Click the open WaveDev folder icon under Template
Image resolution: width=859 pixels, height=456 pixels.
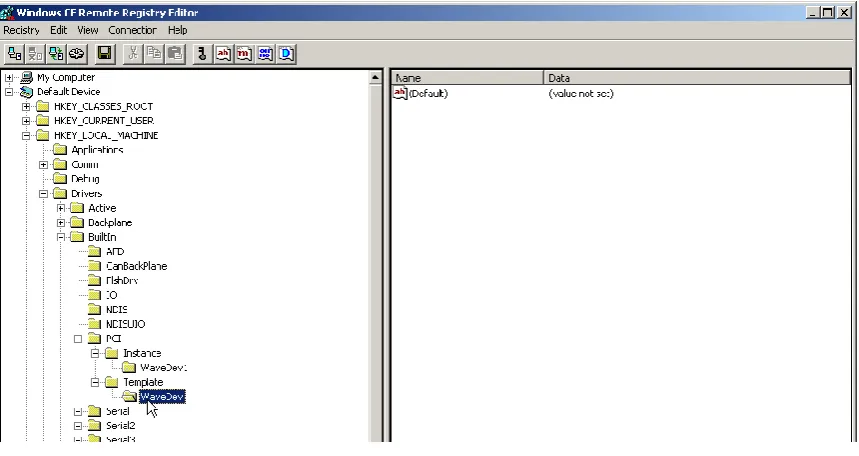click(129, 396)
